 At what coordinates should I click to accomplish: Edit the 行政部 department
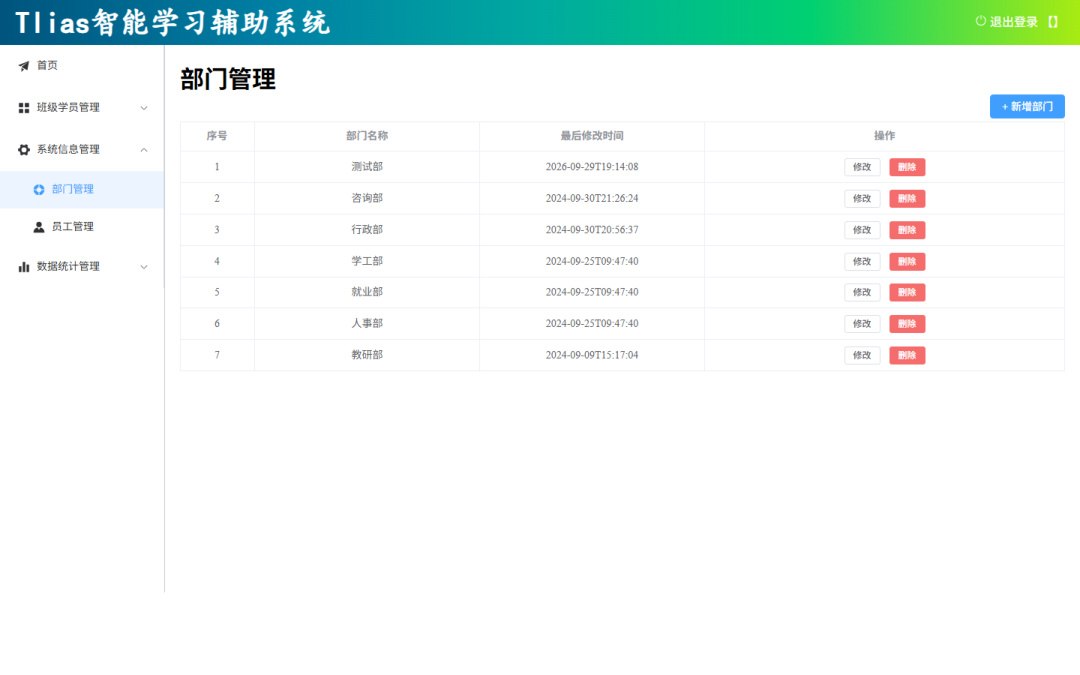(862, 230)
